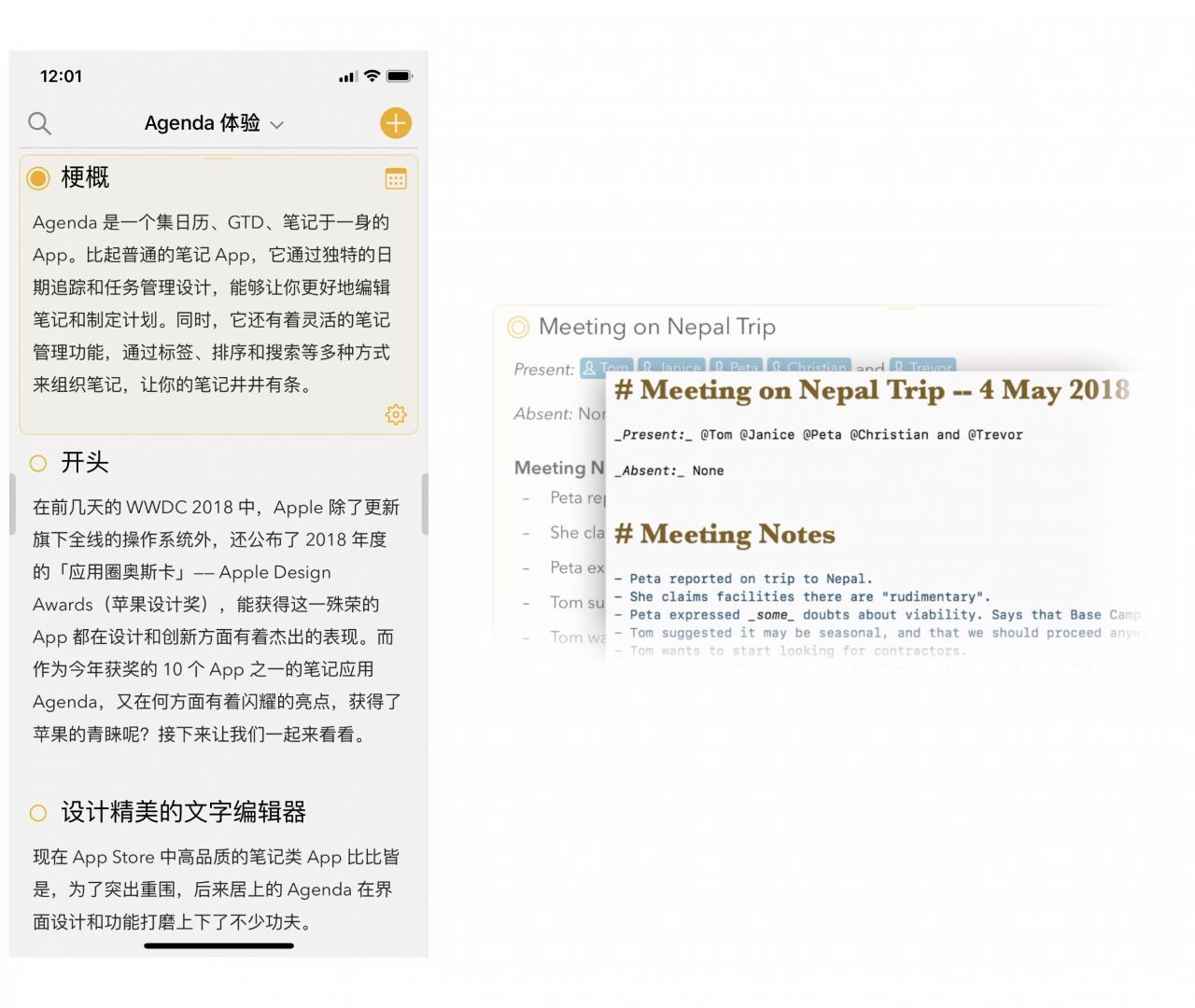1195x1008 pixels.
Task: Tap the orange add note button
Action: coord(396,123)
